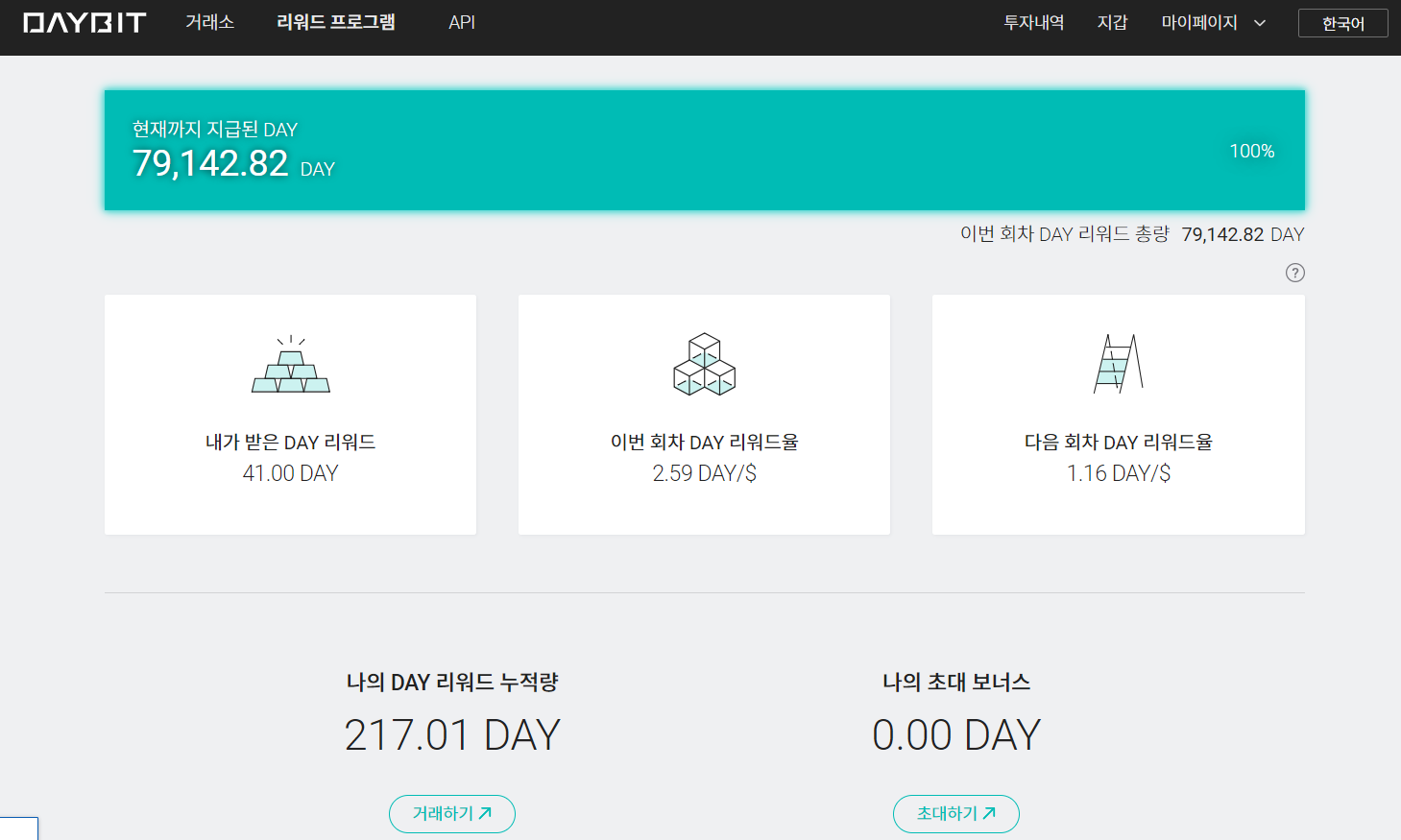This screenshot has height=840, width=1401.
Task: Open the 거래소 menu
Action: (x=210, y=22)
